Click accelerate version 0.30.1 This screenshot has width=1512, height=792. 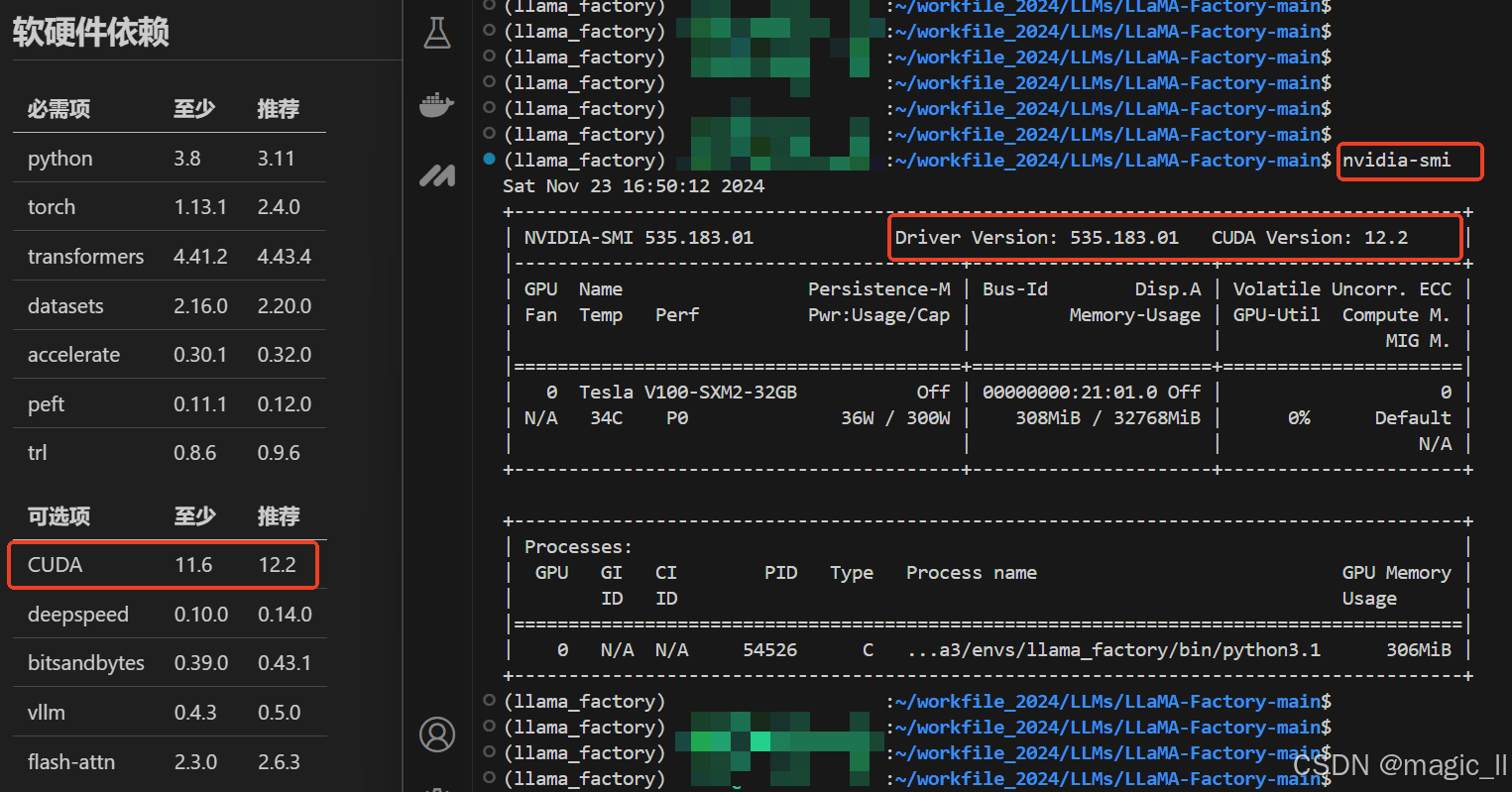pyautogui.click(x=200, y=355)
